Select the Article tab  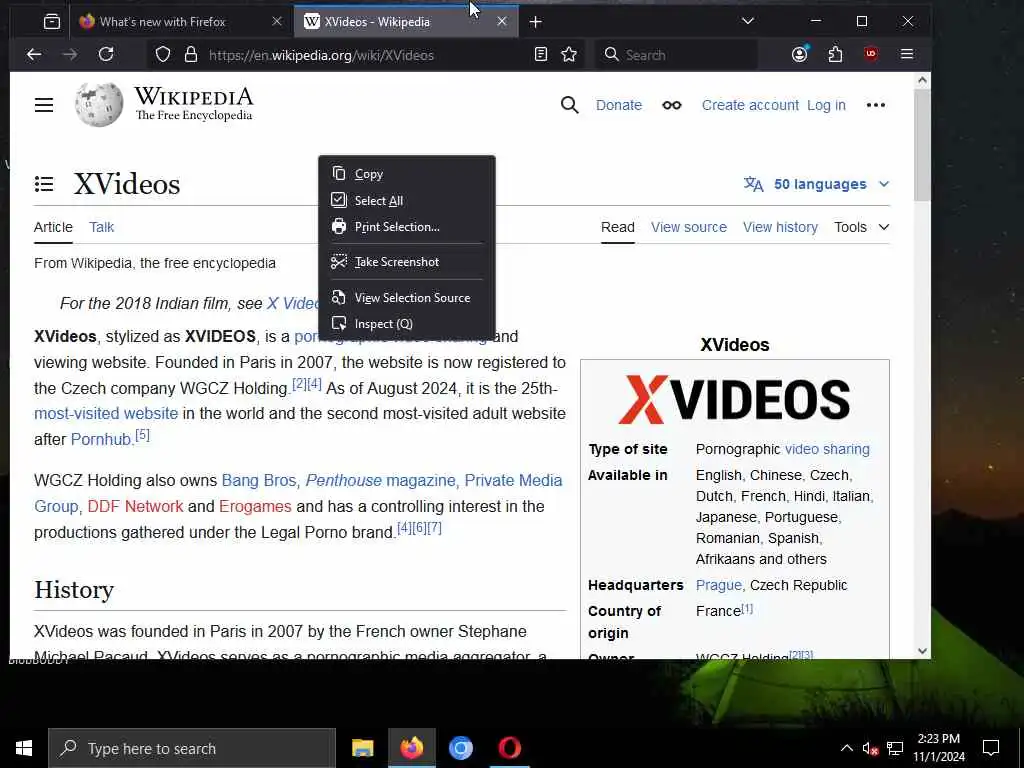54,227
